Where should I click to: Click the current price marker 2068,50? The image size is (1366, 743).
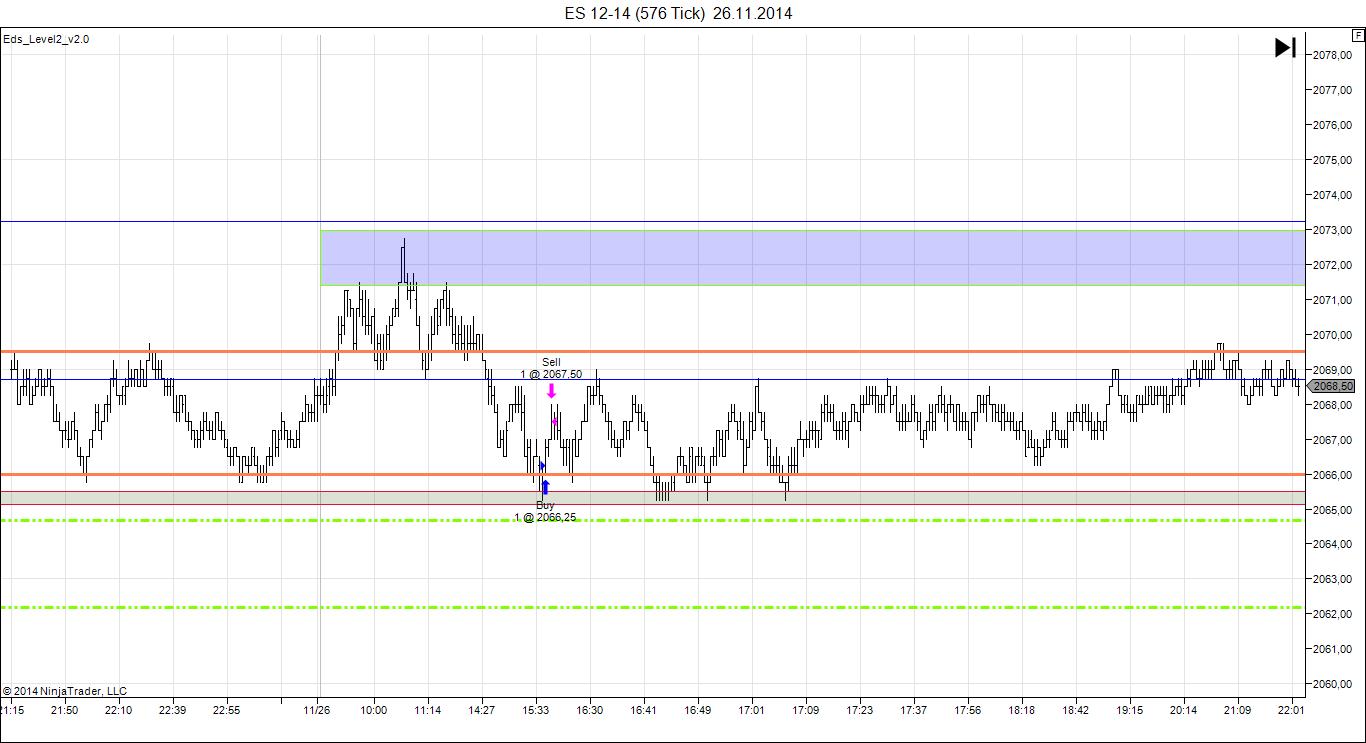[x=1332, y=386]
